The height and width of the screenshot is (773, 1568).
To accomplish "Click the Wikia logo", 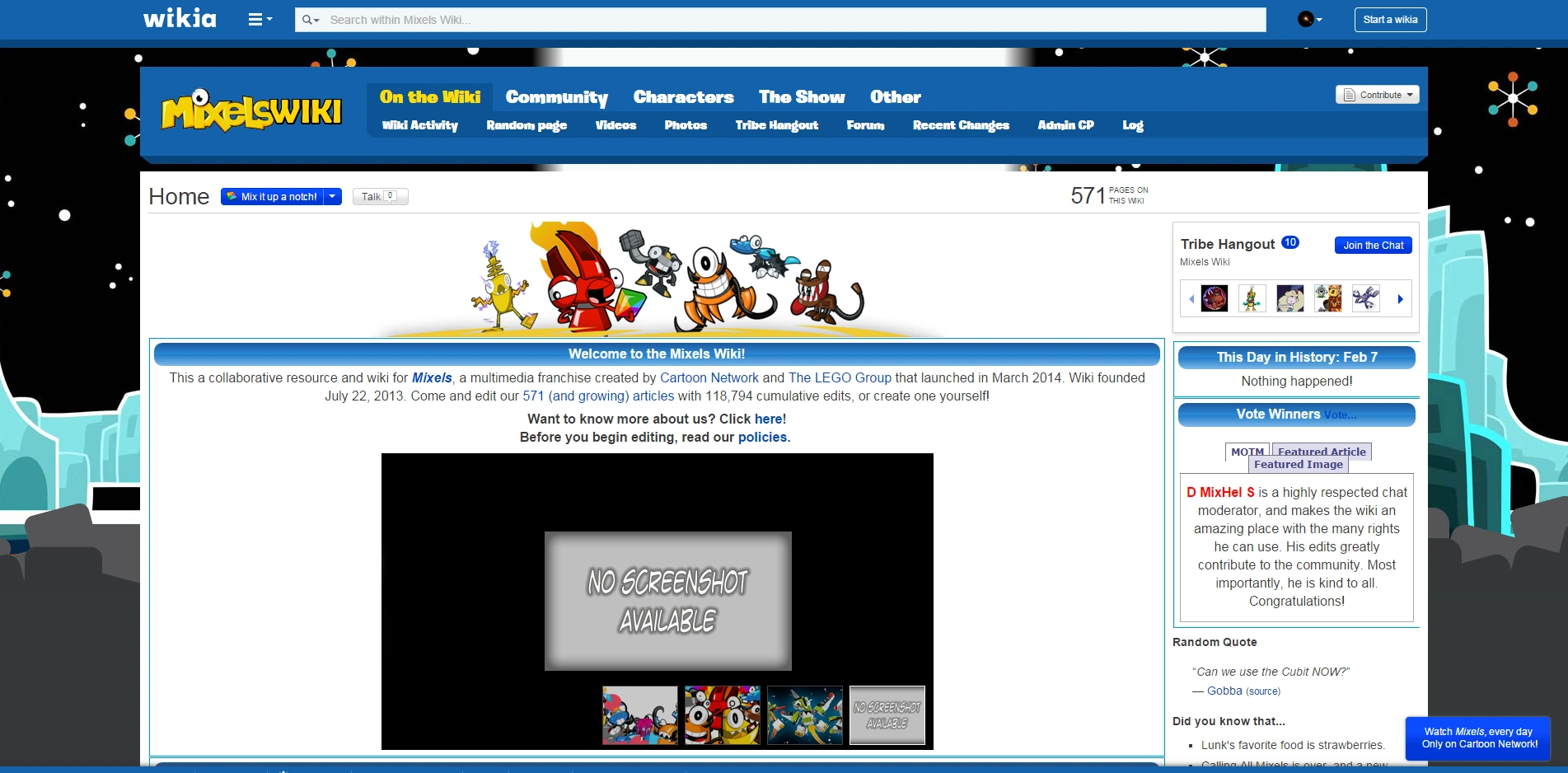I will tap(180, 18).
